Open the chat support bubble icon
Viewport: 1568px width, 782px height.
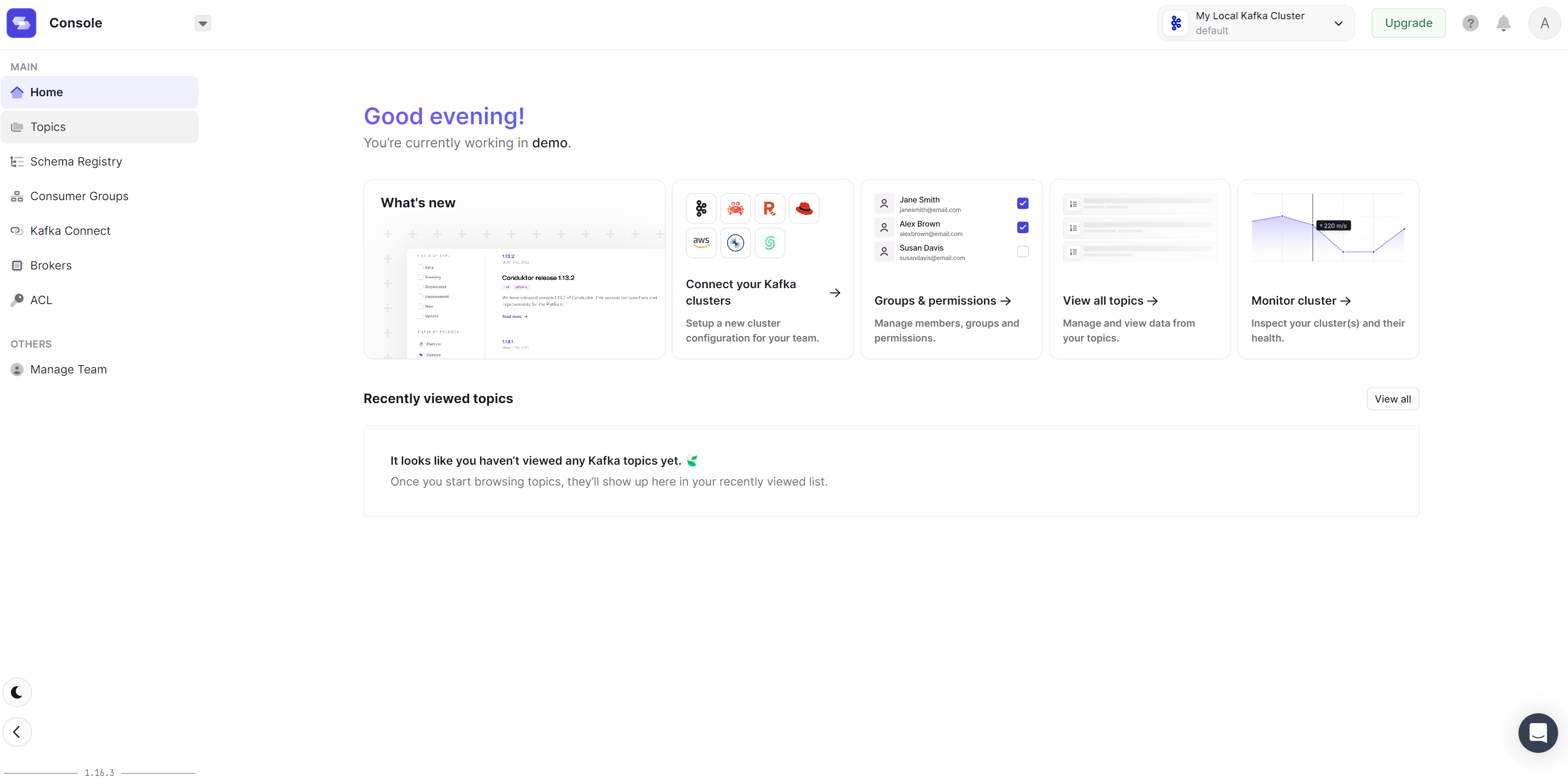(1537, 732)
